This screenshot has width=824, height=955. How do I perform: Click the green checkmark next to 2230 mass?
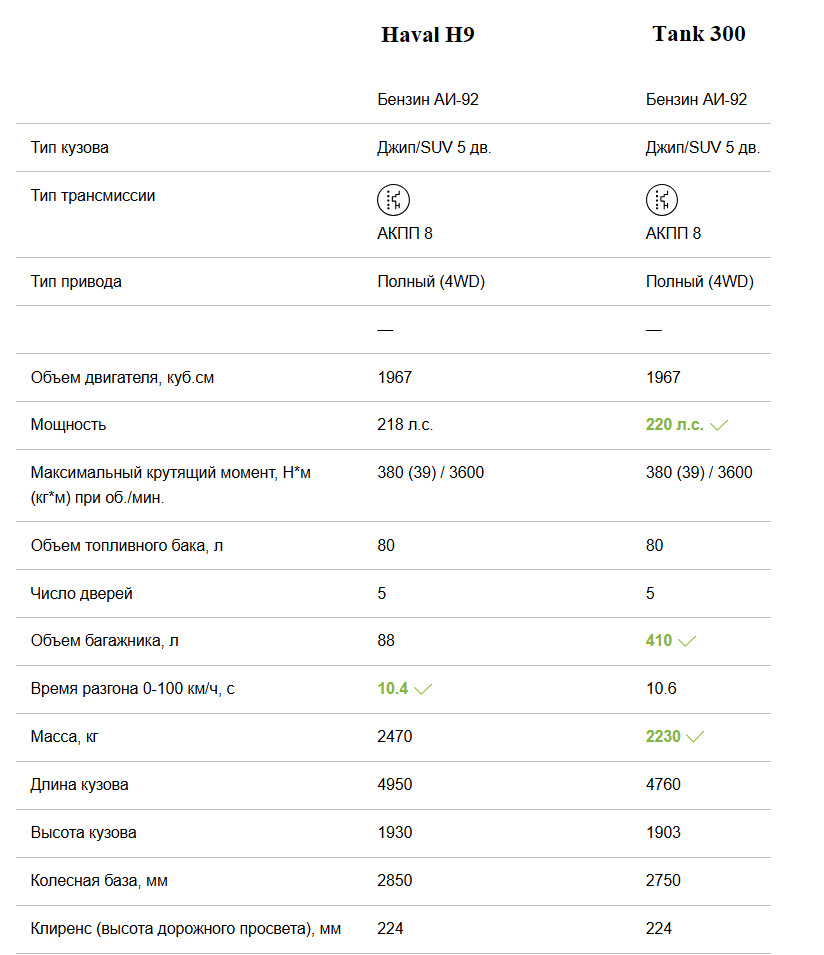695,737
